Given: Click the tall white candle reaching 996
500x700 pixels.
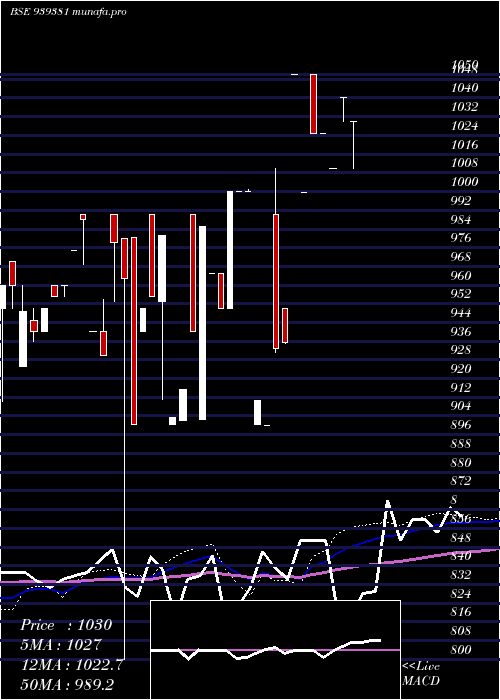Looking at the screenshot, I should [230, 250].
